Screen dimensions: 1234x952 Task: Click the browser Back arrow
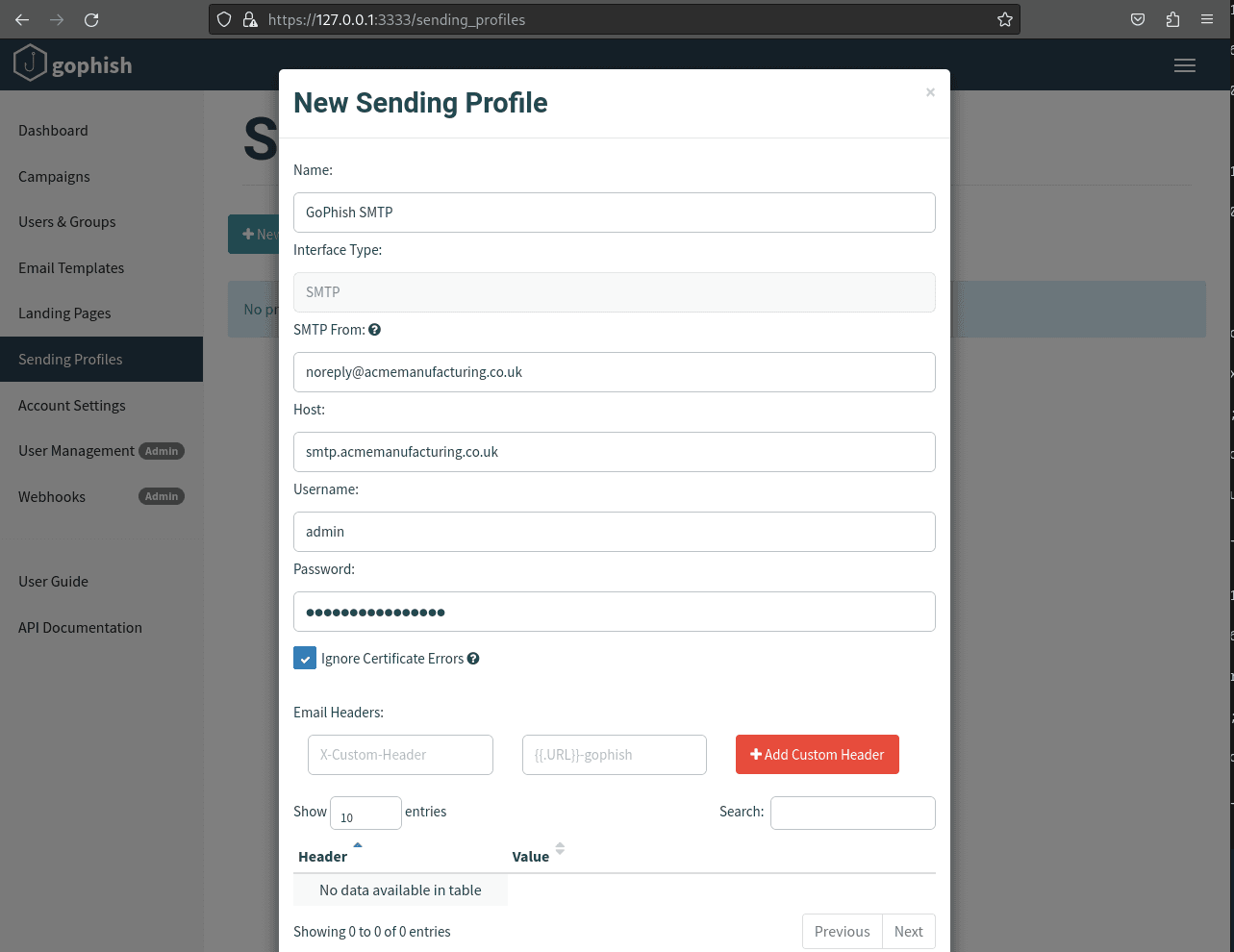[x=22, y=19]
